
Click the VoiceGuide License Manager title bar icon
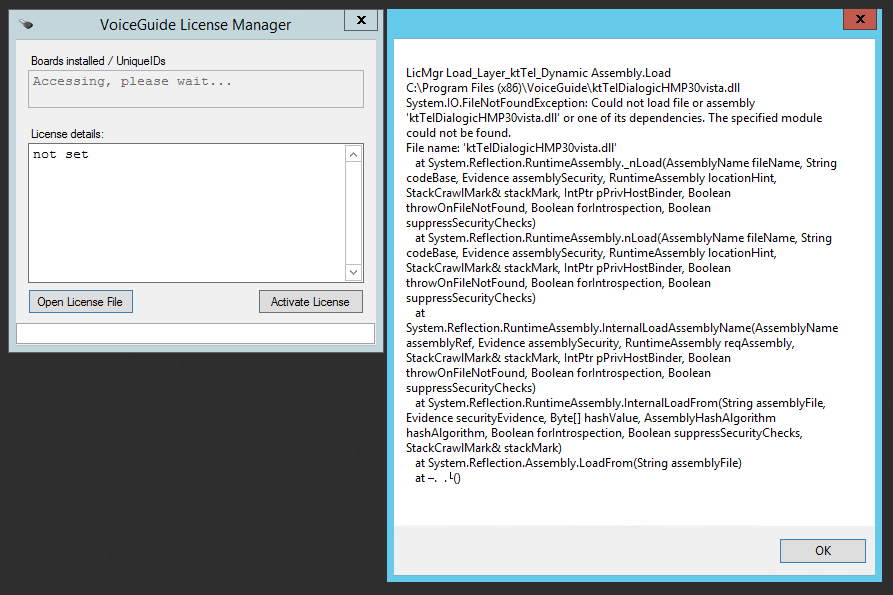26,24
